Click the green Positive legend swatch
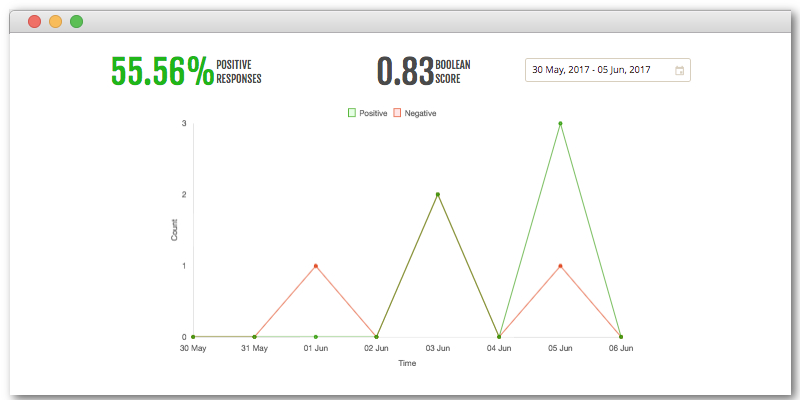Screen dimensions: 800x400 click(x=352, y=113)
